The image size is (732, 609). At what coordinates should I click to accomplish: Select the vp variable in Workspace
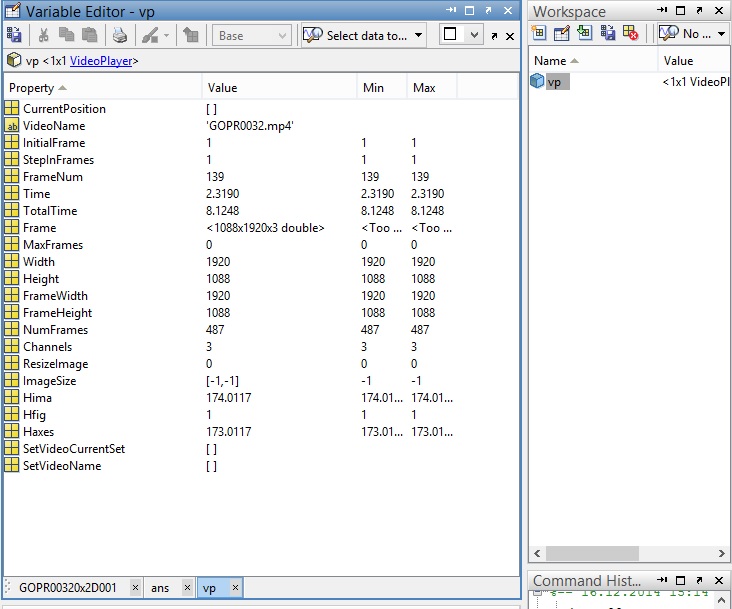click(x=553, y=82)
